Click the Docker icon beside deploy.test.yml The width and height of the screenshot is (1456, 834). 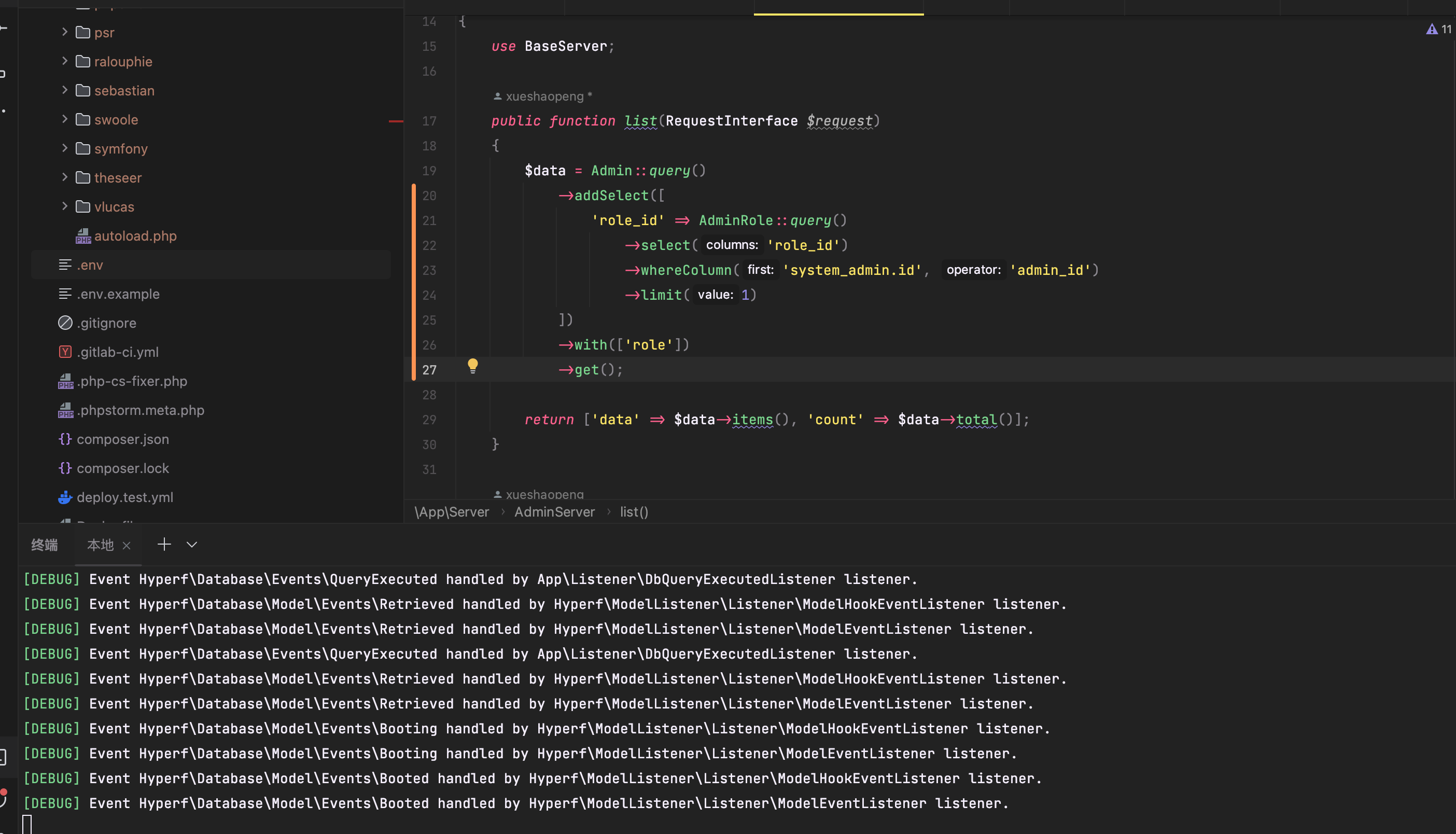coord(65,497)
